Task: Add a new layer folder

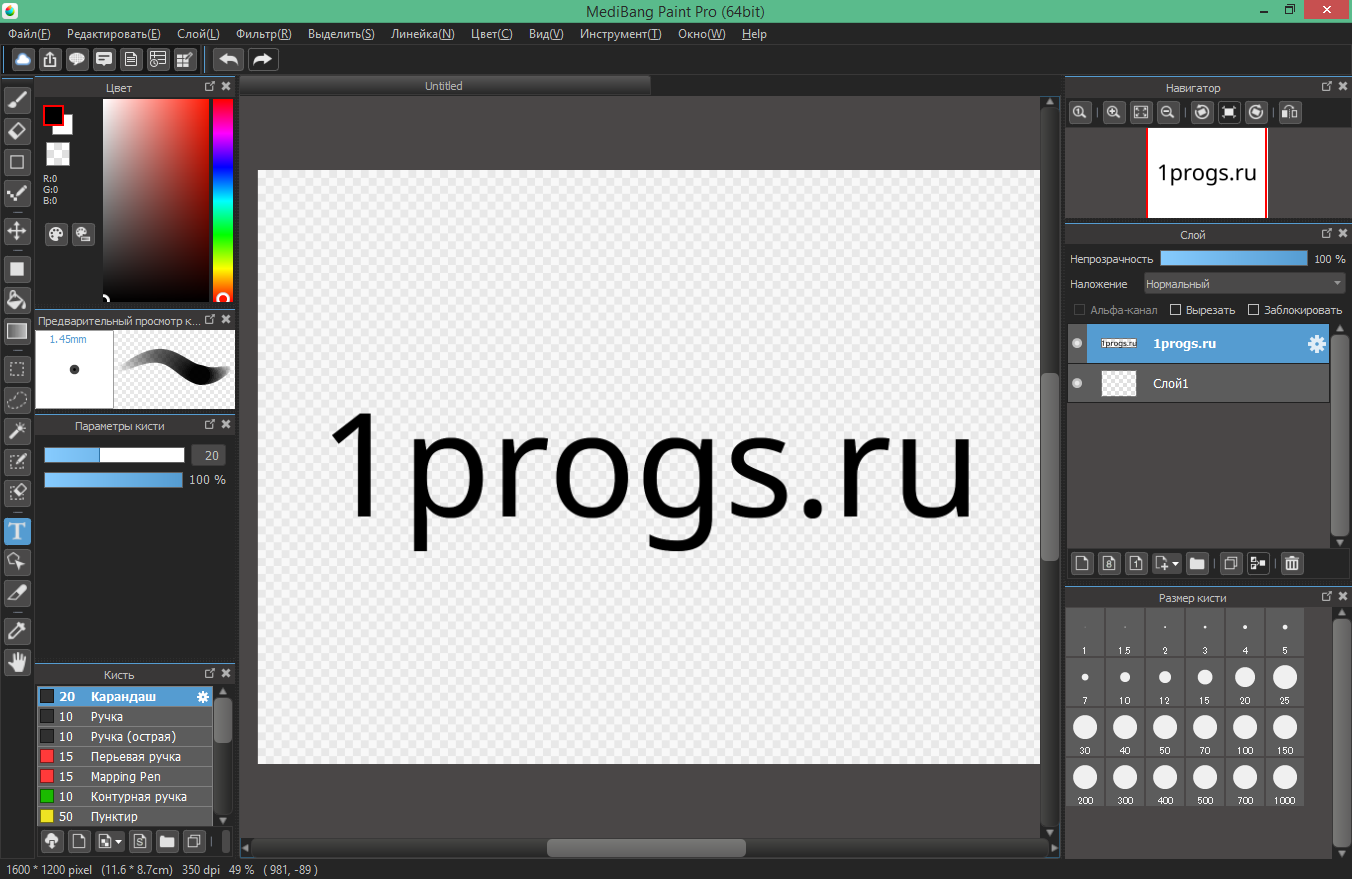Action: click(1197, 564)
